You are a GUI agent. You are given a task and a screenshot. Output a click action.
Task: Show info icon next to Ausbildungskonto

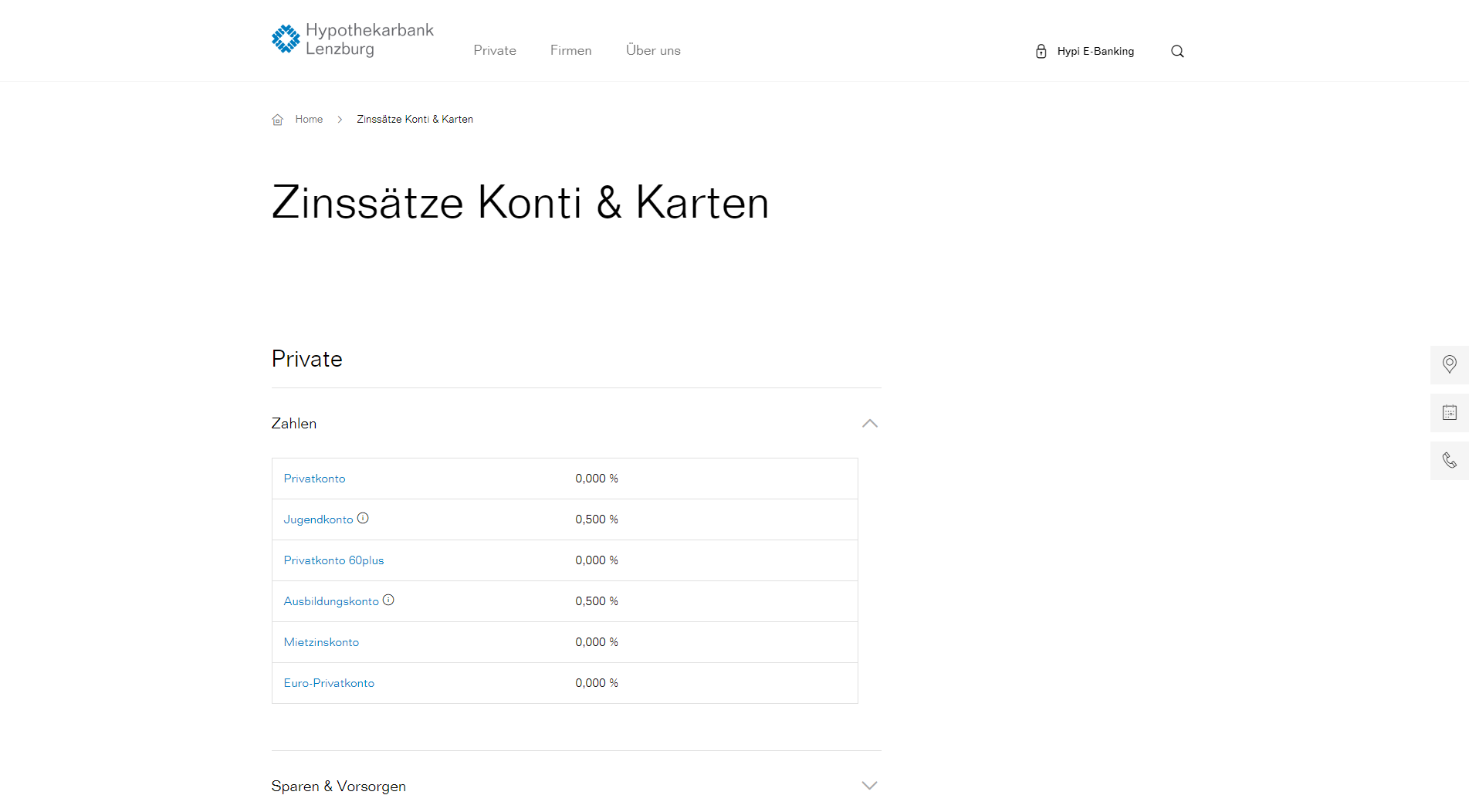coord(388,601)
